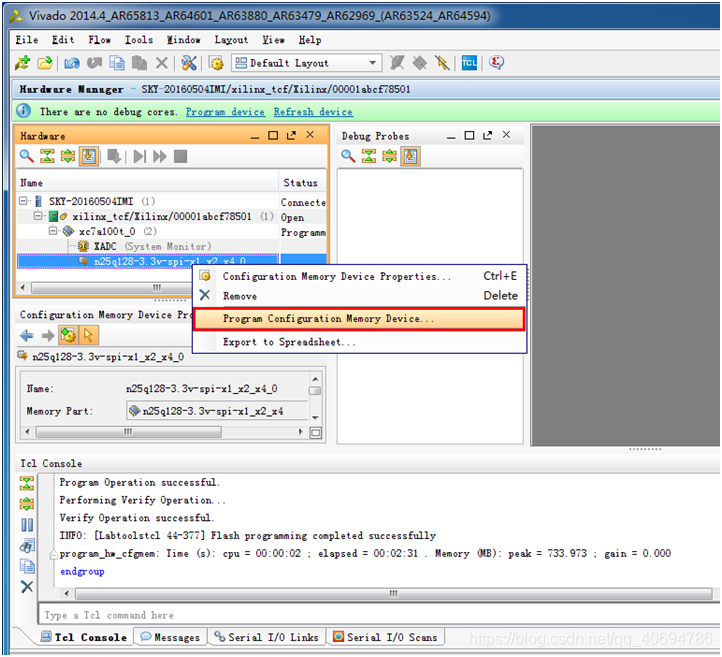The height and width of the screenshot is (657, 722).
Task: Click the Redo arrow in main toolbar
Action: point(94,63)
